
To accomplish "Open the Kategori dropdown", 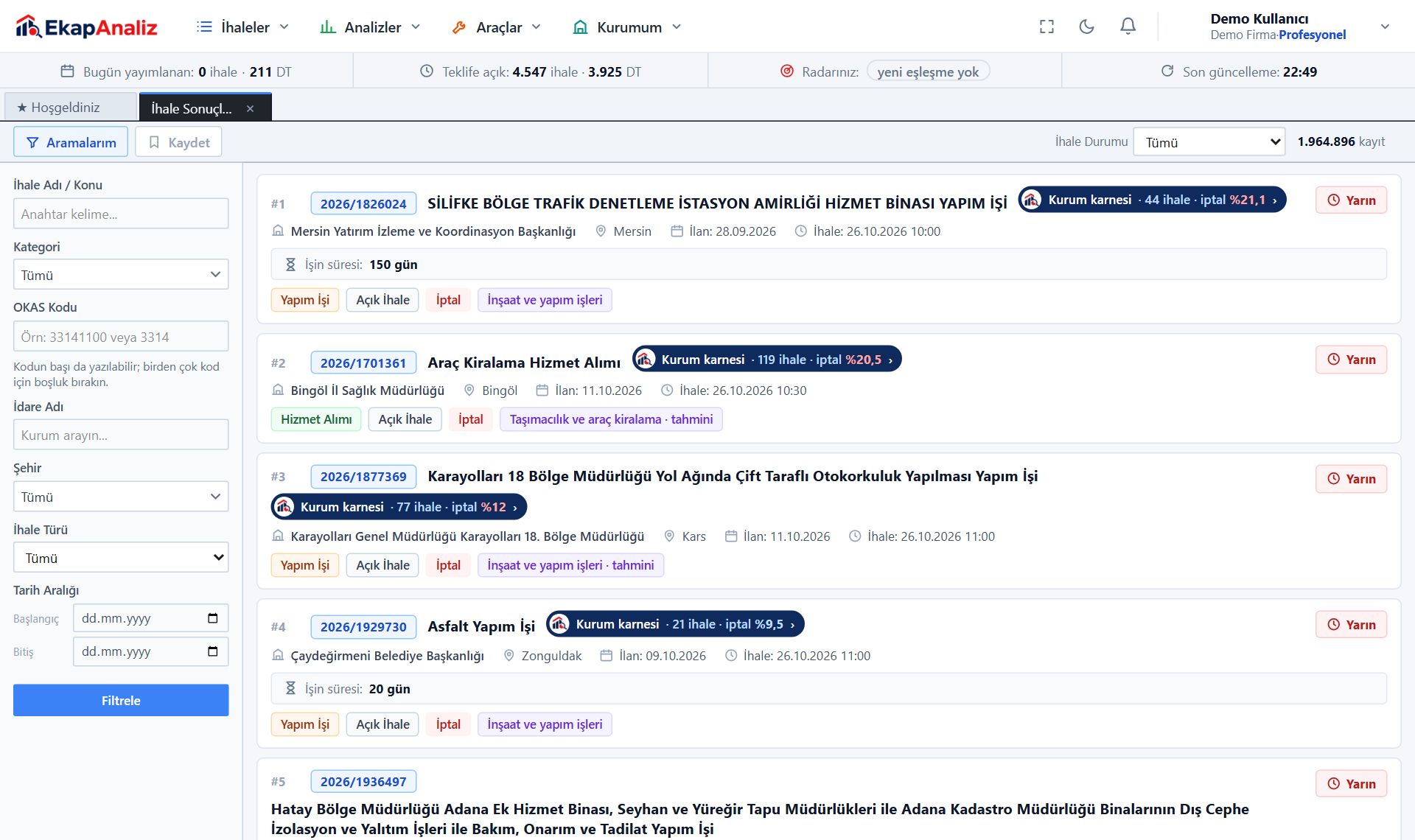I will click(x=121, y=275).
